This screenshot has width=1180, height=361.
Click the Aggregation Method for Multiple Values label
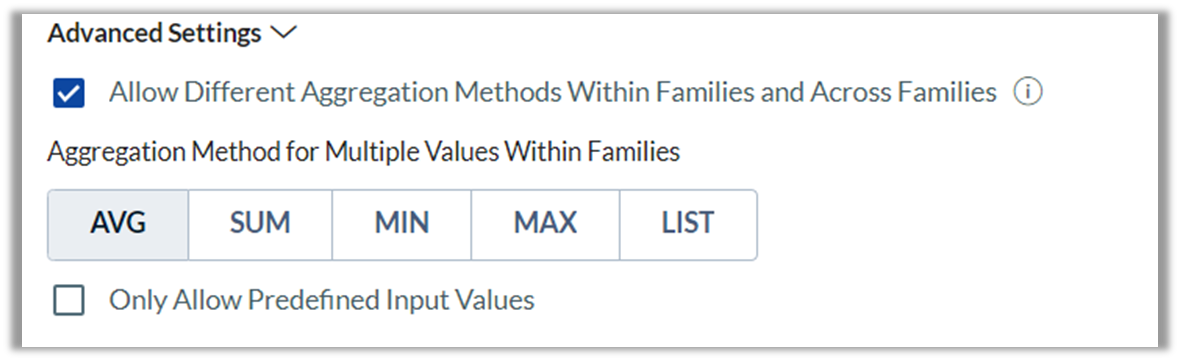(x=363, y=152)
